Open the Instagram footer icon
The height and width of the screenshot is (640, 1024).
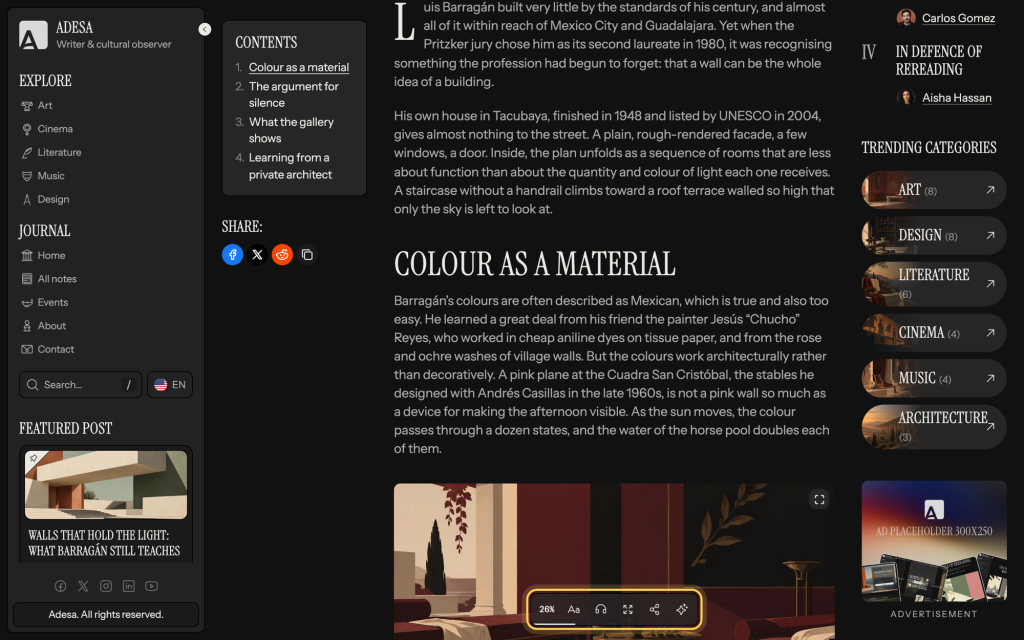[x=106, y=586]
